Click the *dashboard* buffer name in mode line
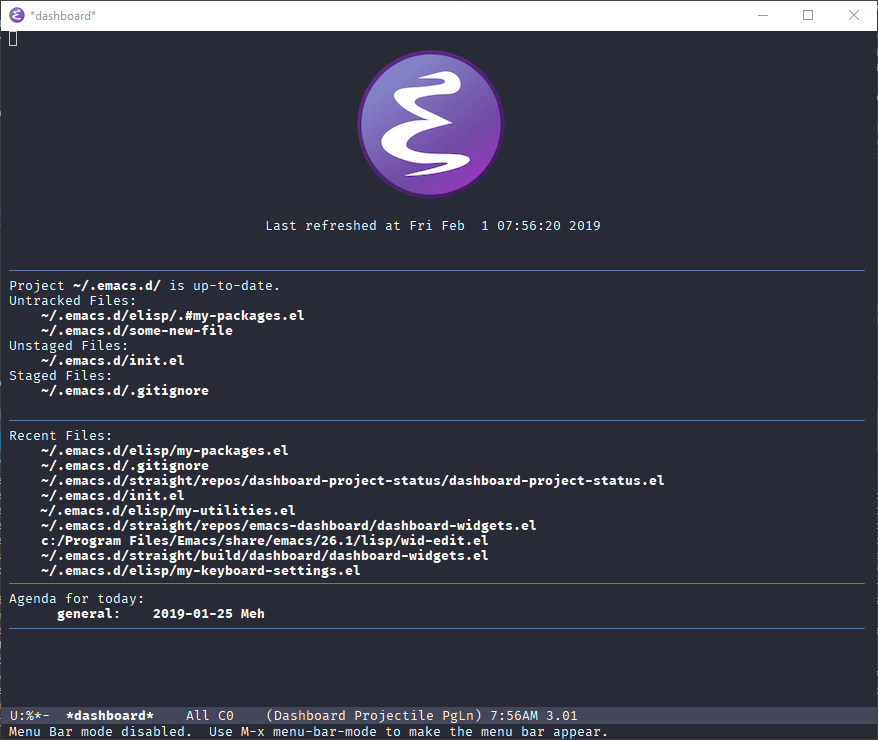The width and height of the screenshot is (878, 740). click(110, 716)
